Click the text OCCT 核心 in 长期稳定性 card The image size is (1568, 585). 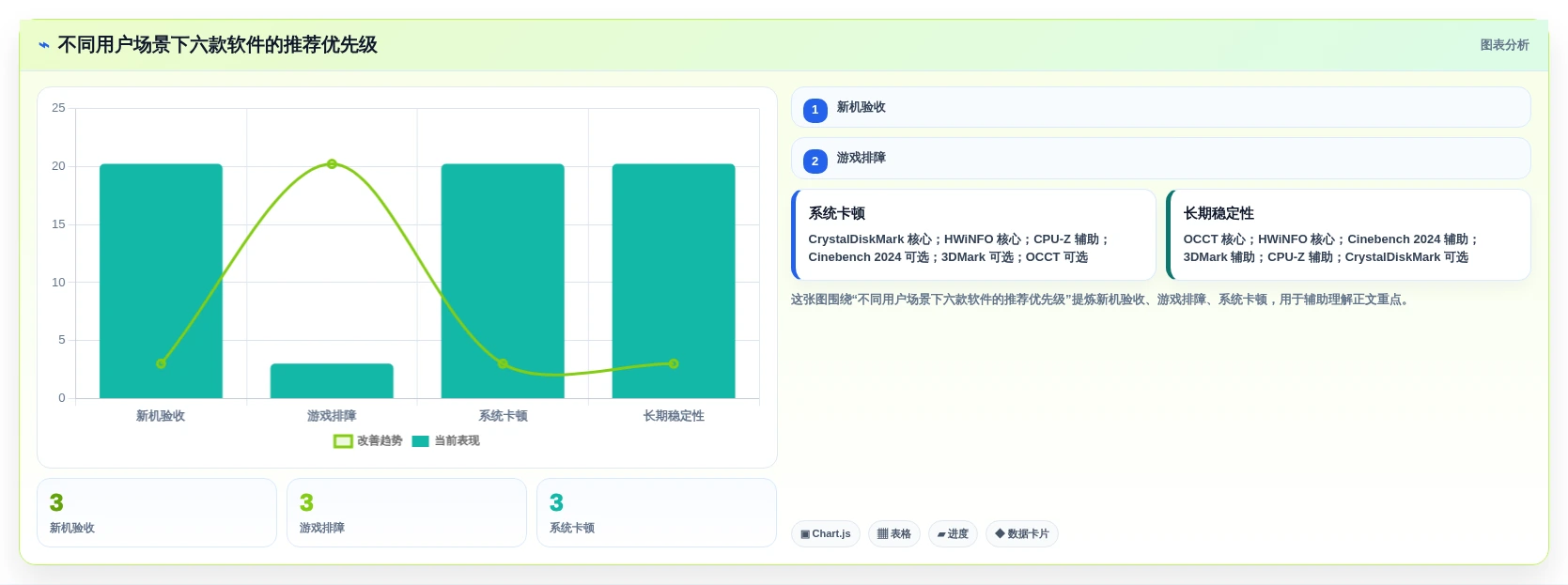point(1214,239)
